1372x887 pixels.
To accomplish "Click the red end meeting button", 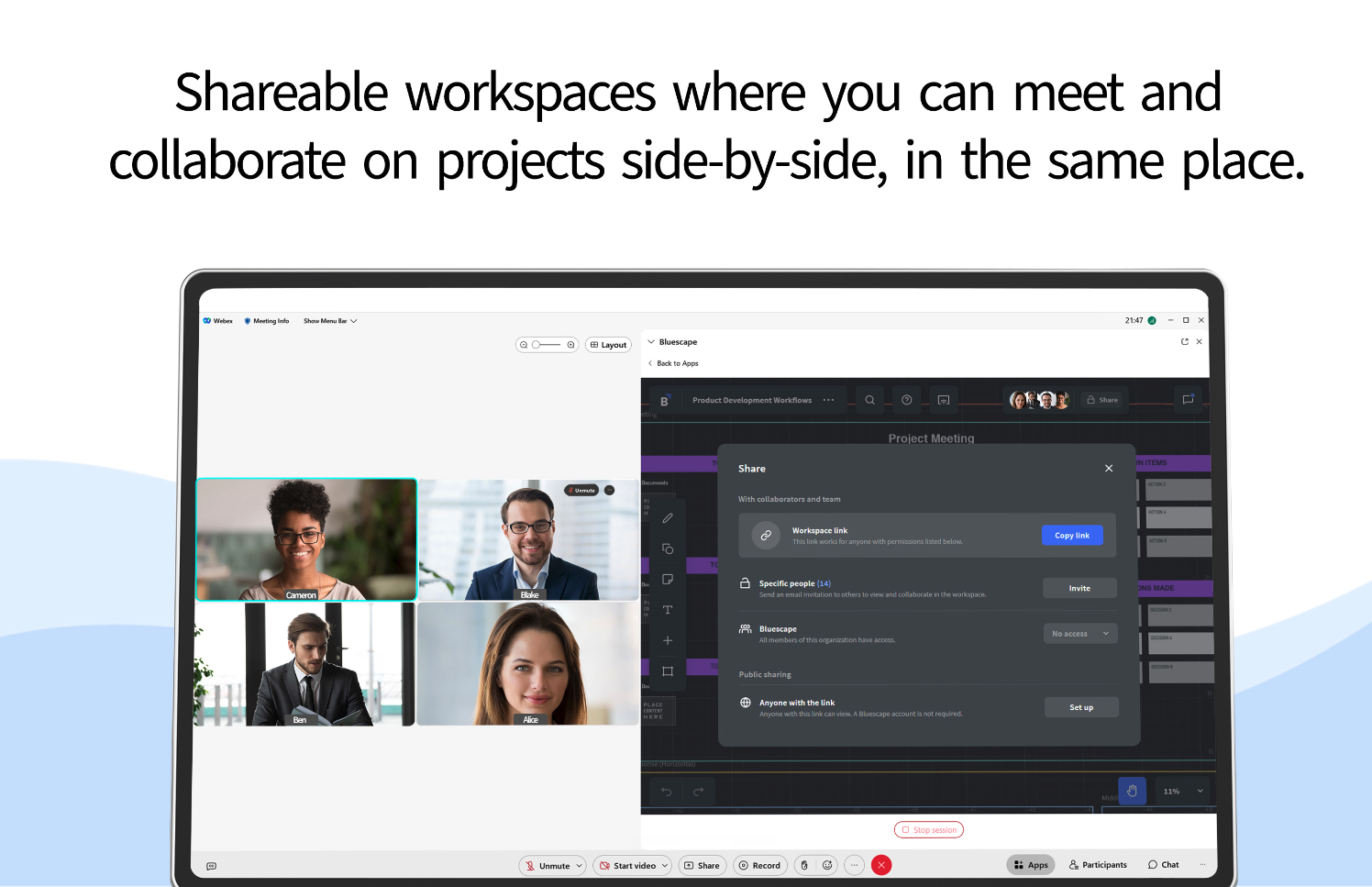I will tap(881, 865).
